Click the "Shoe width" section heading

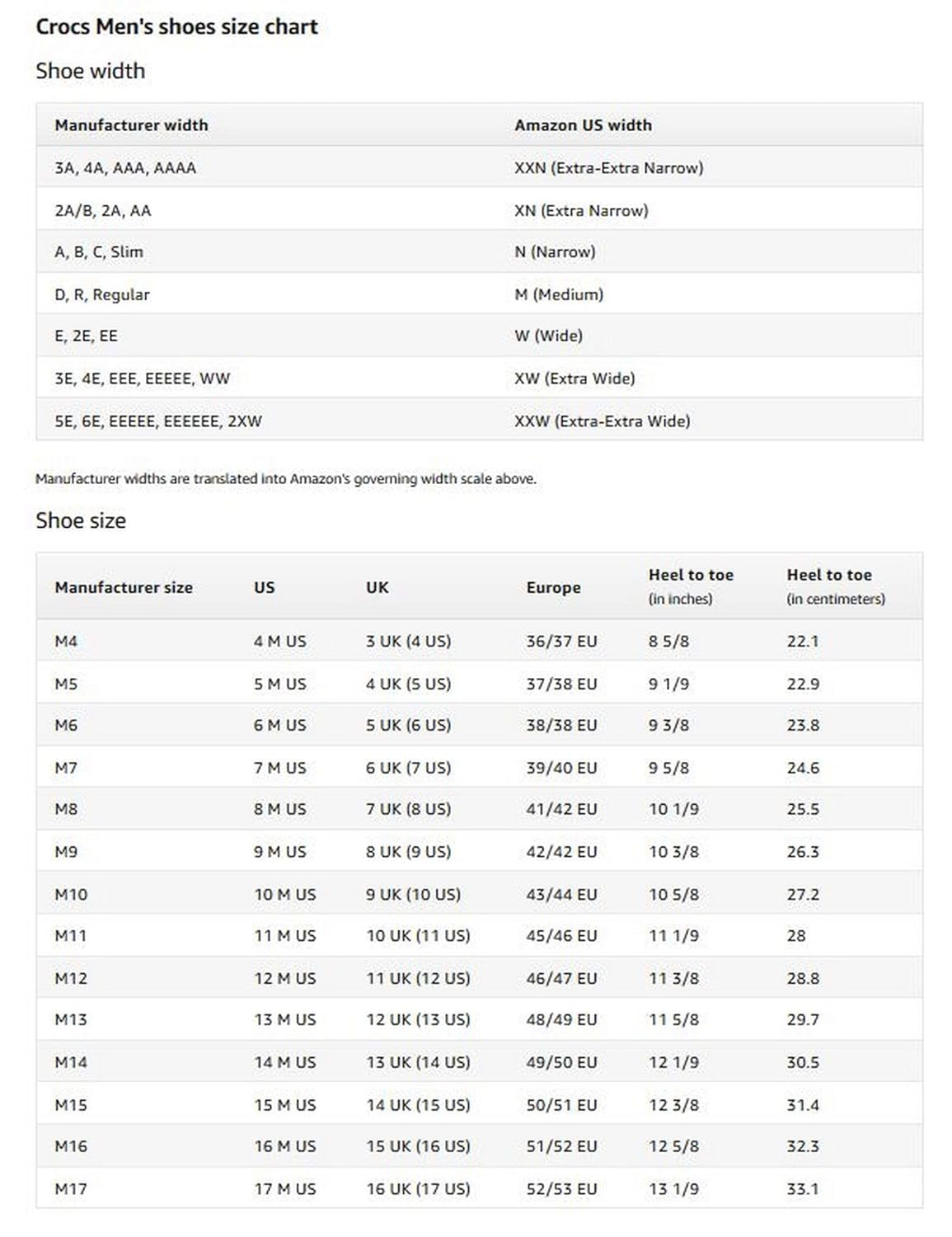(90, 72)
